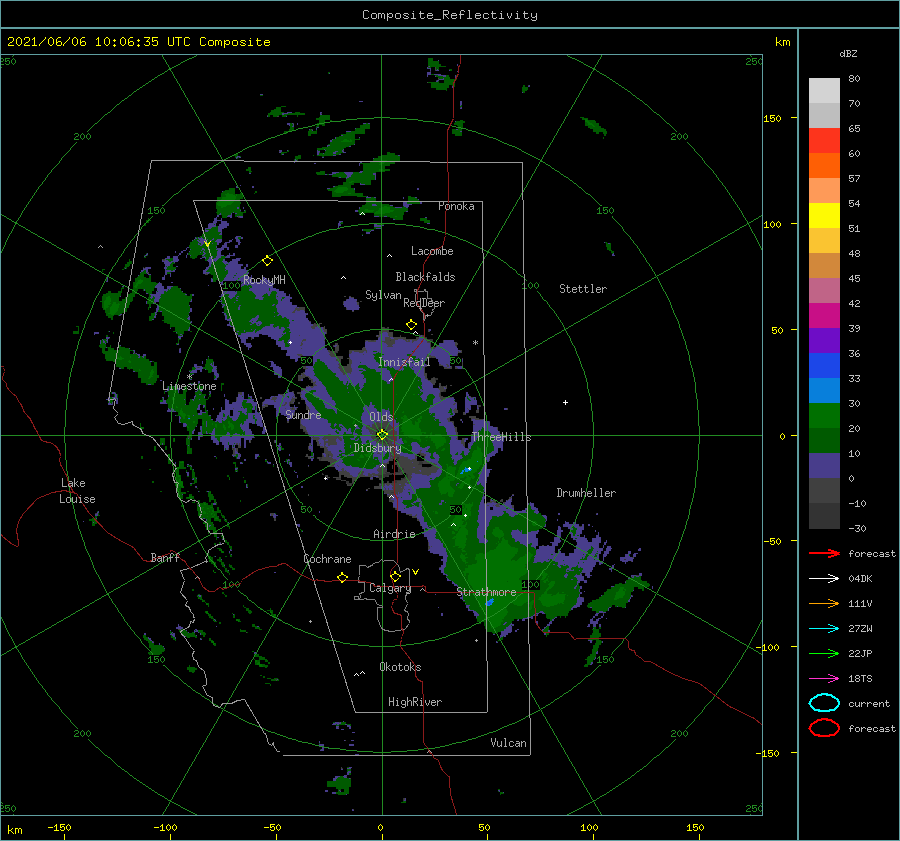Click the Limestone label
The width and height of the screenshot is (900, 841).
[x=189, y=386]
